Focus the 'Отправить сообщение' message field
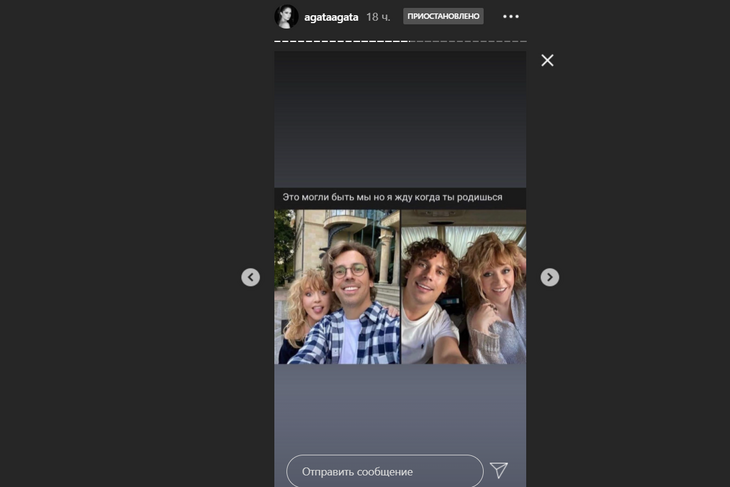This screenshot has width=730, height=487. click(x=384, y=471)
